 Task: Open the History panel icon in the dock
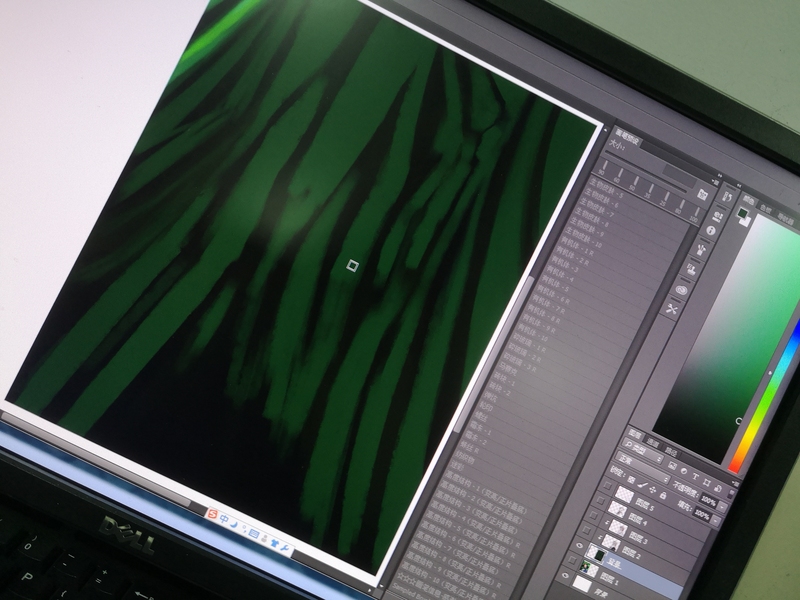tap(727, 197)
